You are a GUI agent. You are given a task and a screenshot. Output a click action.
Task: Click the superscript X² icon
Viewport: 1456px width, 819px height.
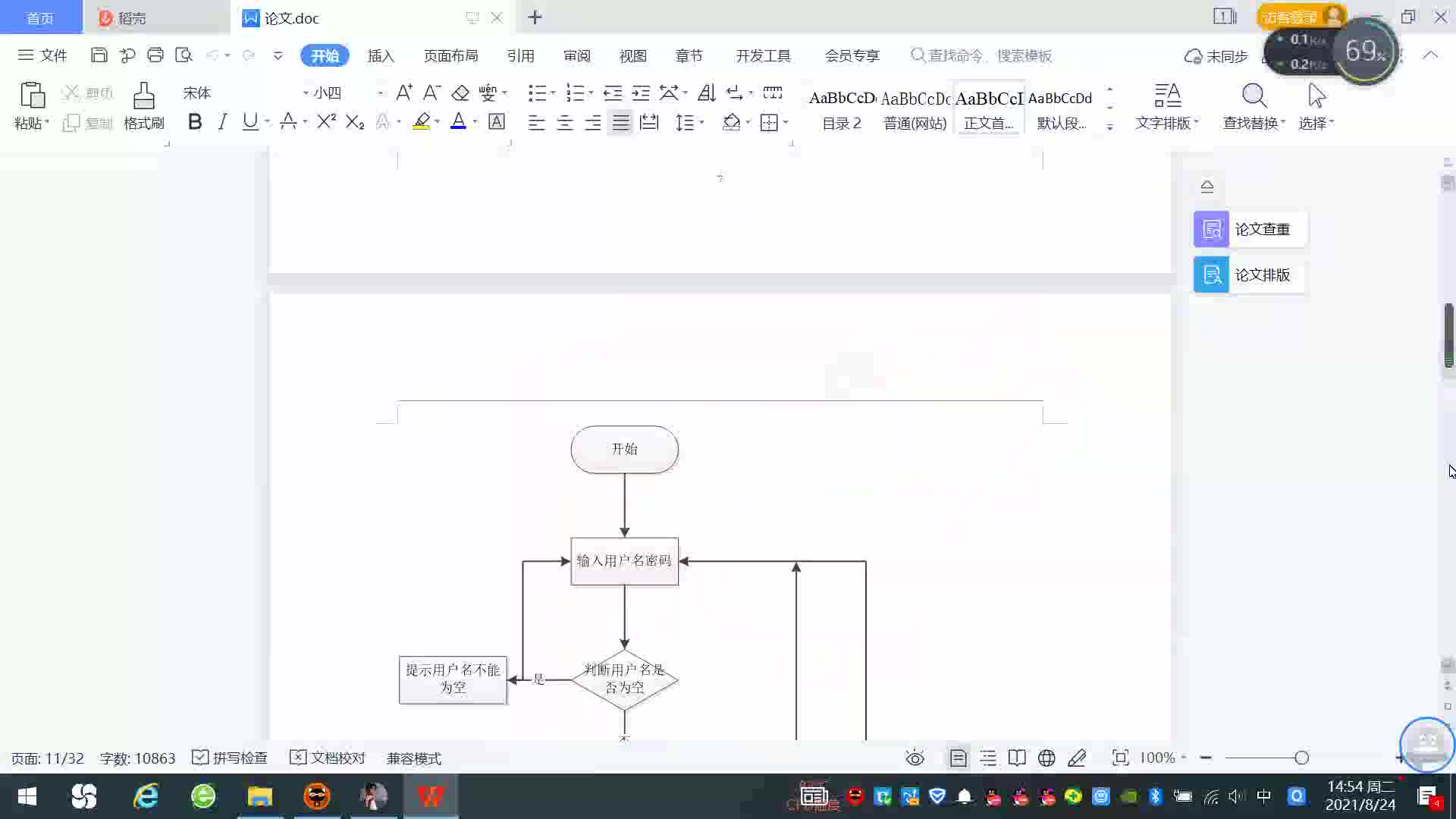click(x=326, y=122)
